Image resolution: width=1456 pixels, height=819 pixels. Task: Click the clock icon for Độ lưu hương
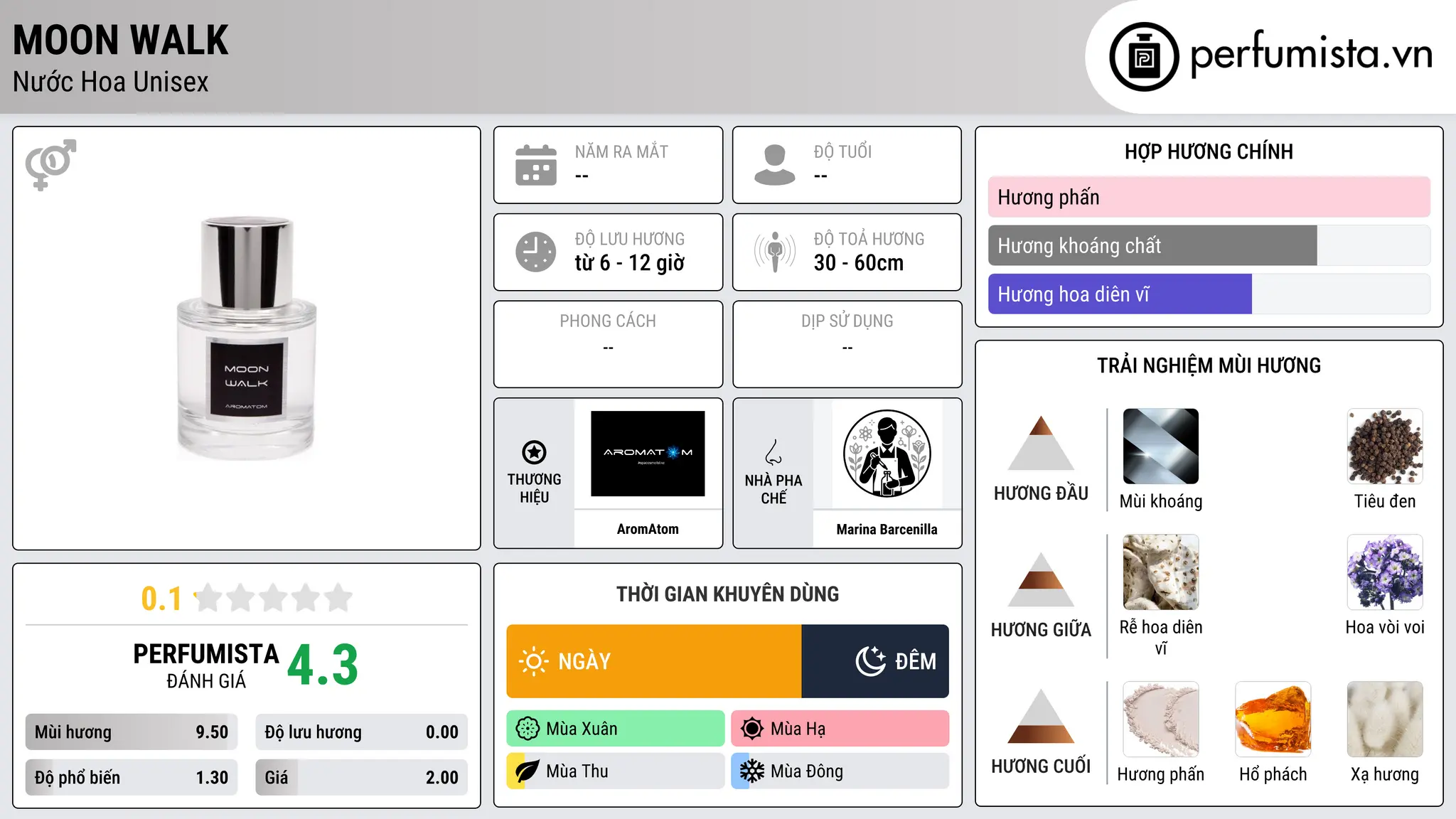click(536, 252)
